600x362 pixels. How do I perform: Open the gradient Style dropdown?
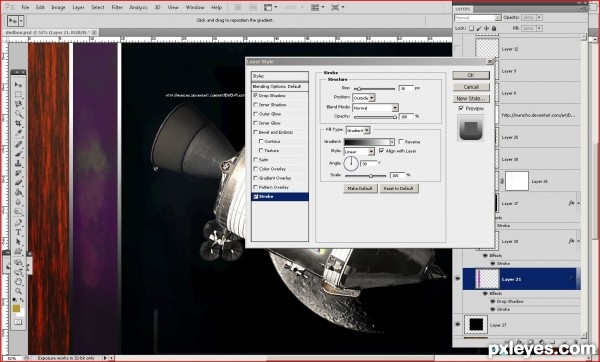pos(359,152)
